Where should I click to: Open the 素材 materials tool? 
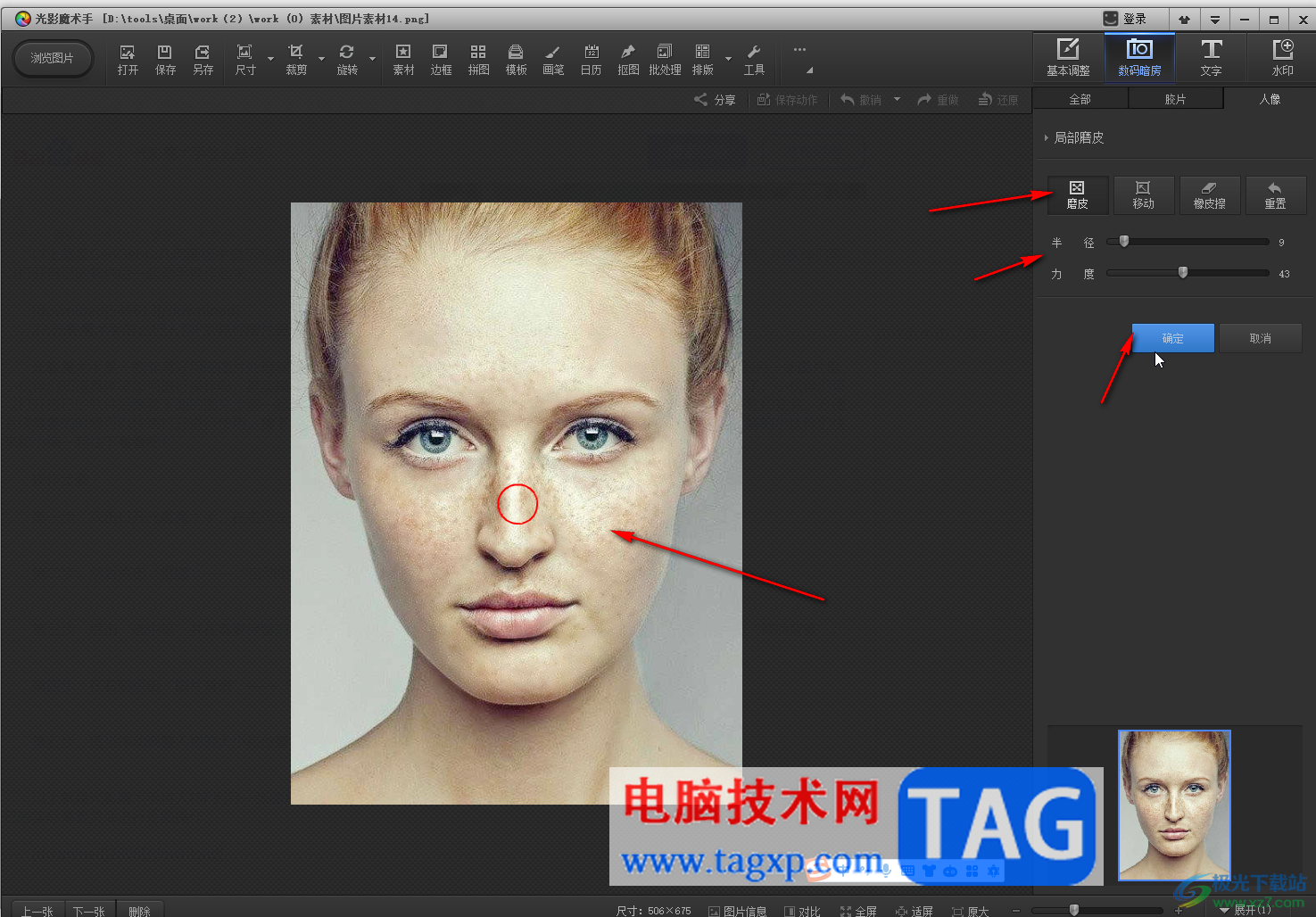point(403,59)
